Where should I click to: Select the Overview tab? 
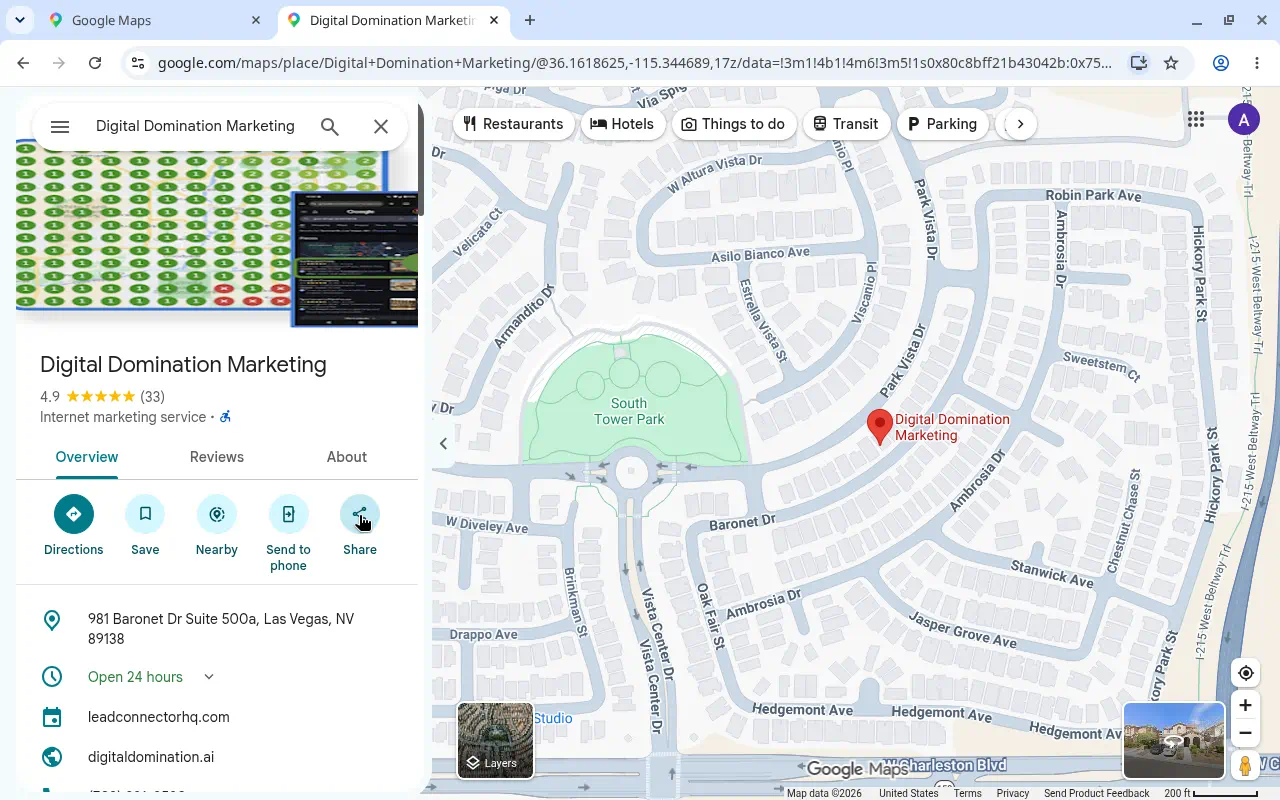87,457
